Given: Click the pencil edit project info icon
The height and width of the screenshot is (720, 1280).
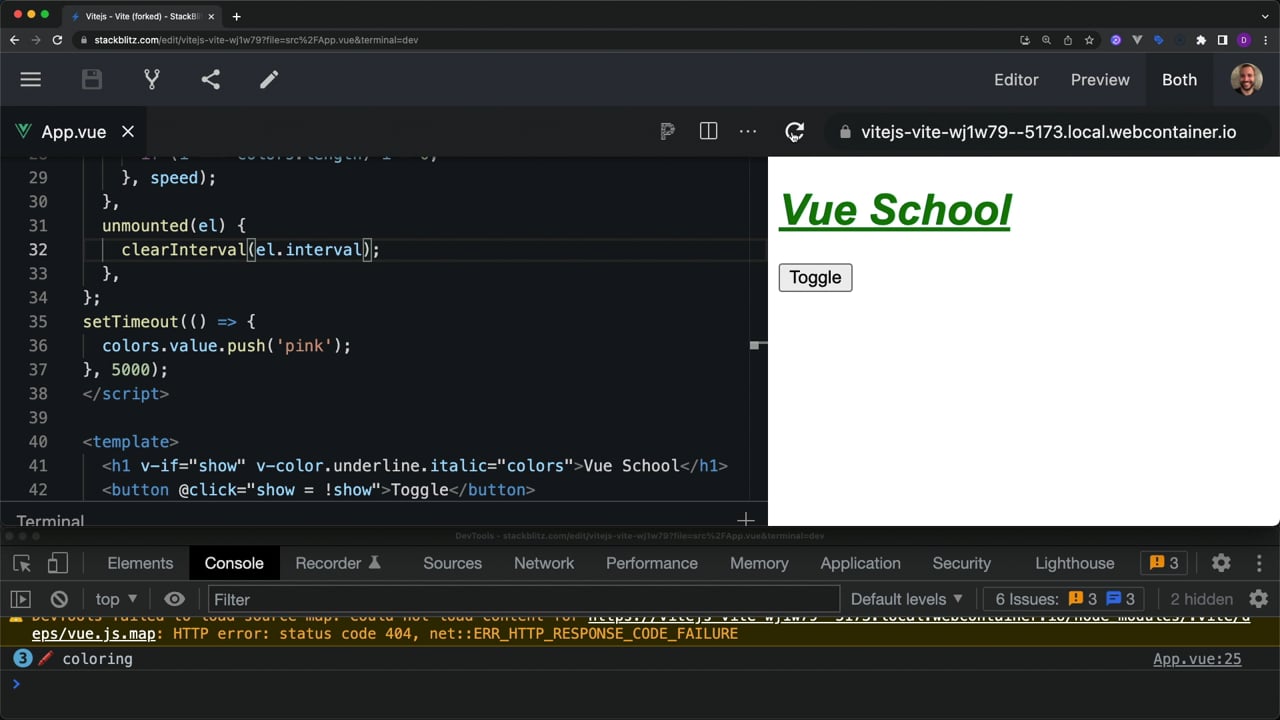Looking at the screenshot, I should click(269, 80).
